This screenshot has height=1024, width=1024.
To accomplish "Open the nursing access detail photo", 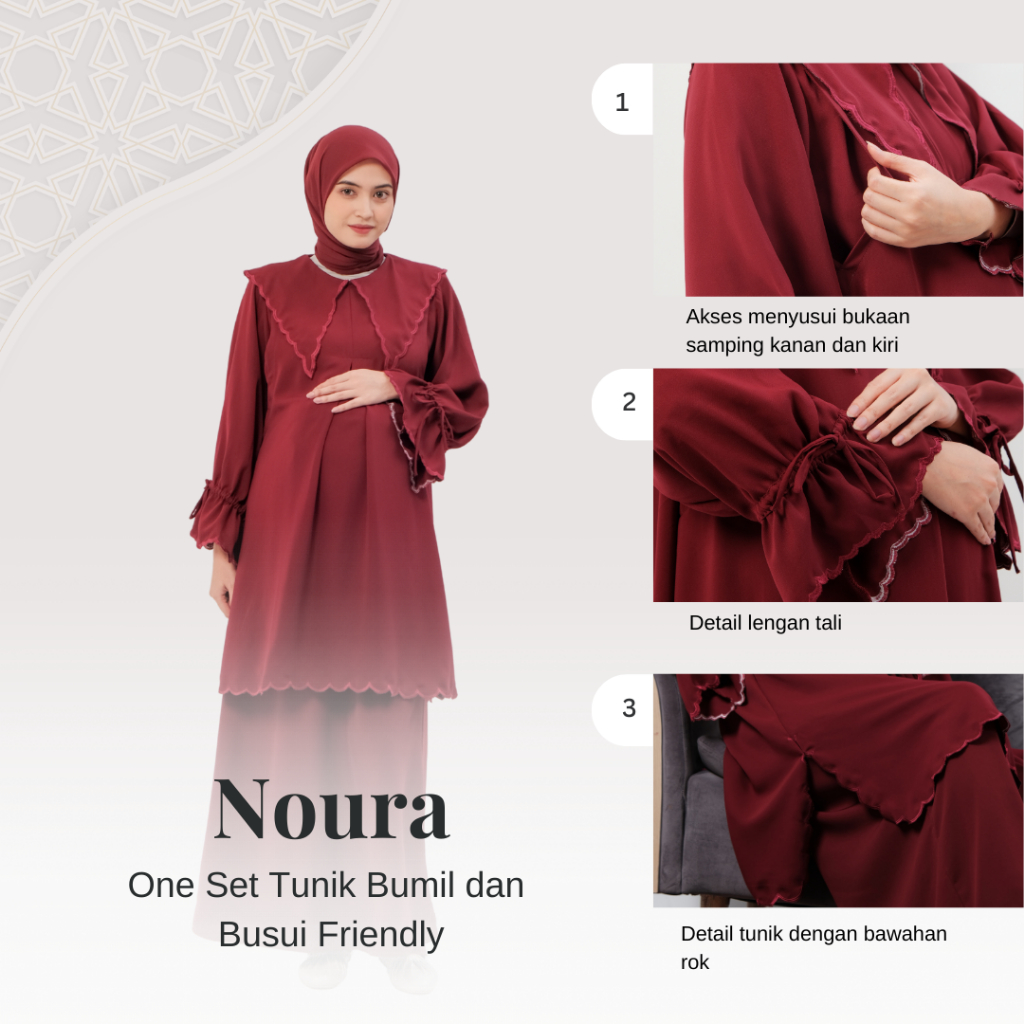I will [x=838, y=180].
